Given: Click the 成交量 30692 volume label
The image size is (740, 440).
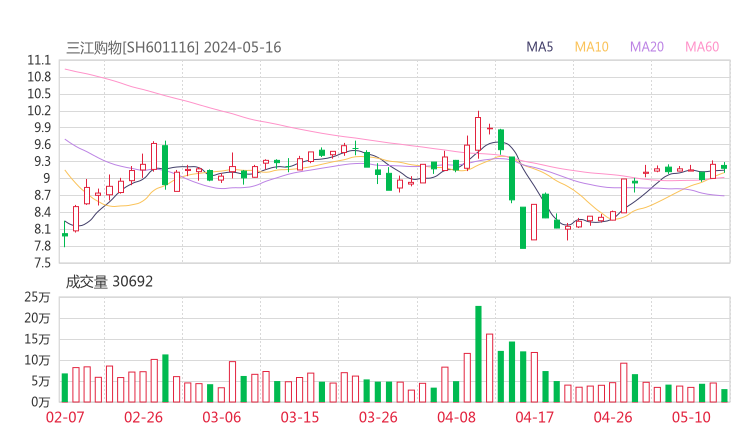Looking at the screenshot, I should (x=109, y=282).
